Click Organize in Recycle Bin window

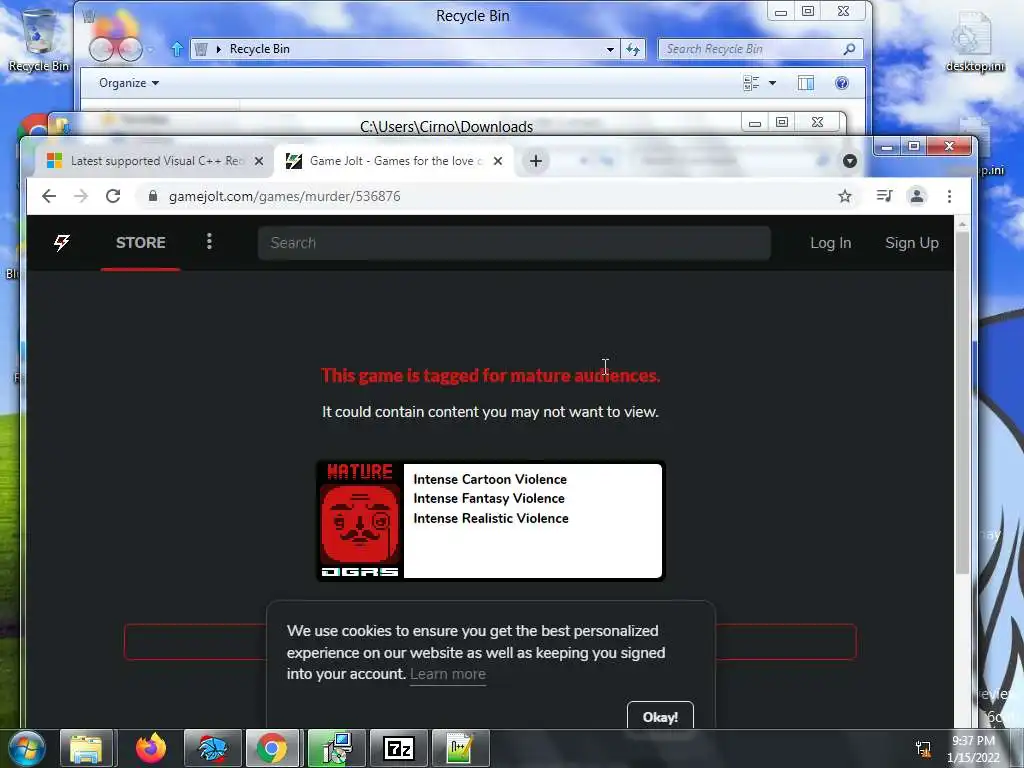tap(129, 83)
